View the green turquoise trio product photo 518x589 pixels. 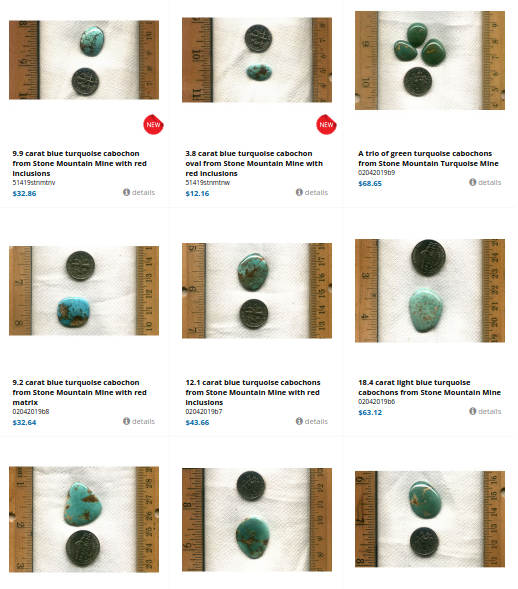(430, 60)
